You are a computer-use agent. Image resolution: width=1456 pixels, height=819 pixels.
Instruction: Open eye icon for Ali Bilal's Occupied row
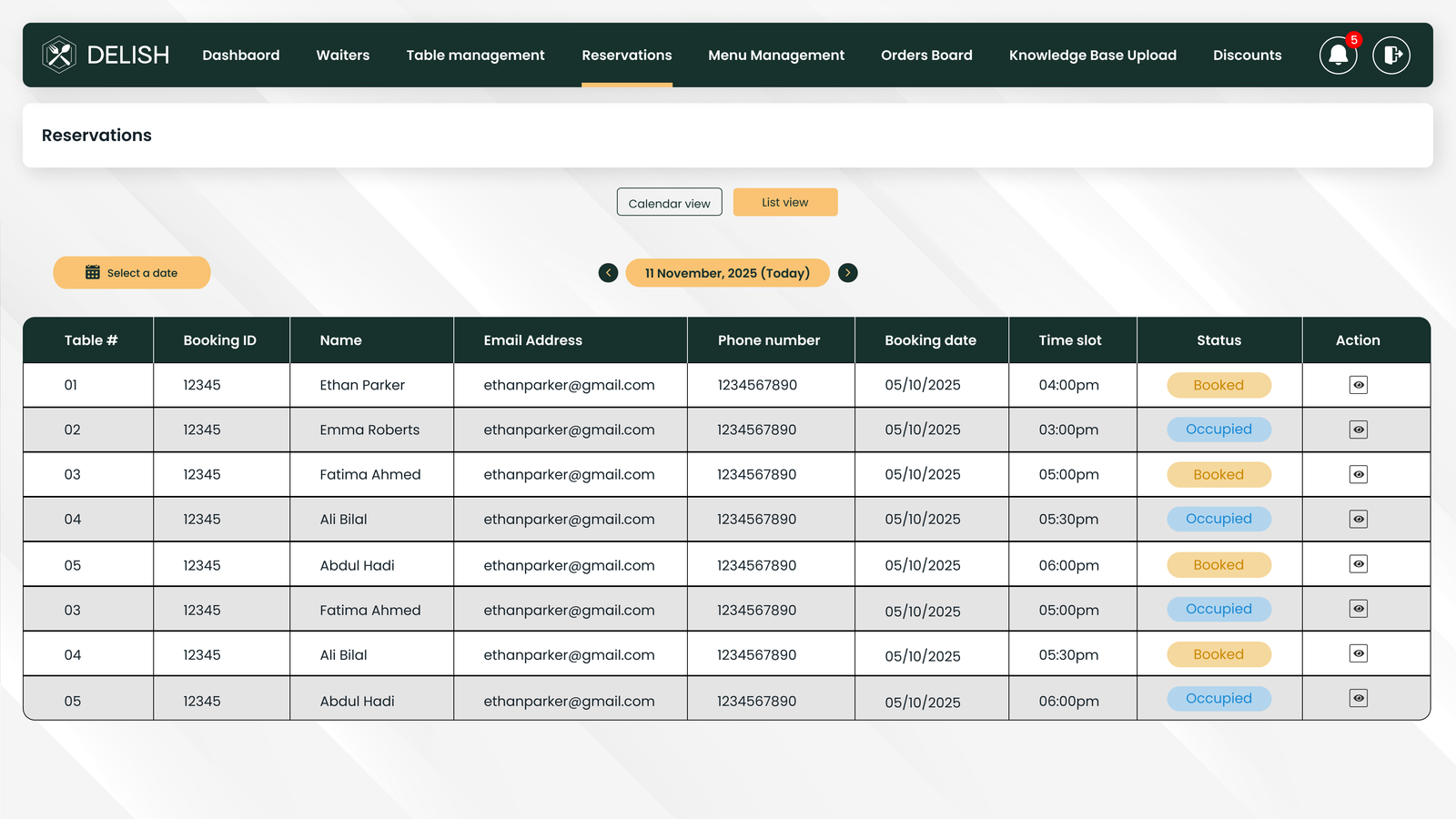[x=1359, y=519]
